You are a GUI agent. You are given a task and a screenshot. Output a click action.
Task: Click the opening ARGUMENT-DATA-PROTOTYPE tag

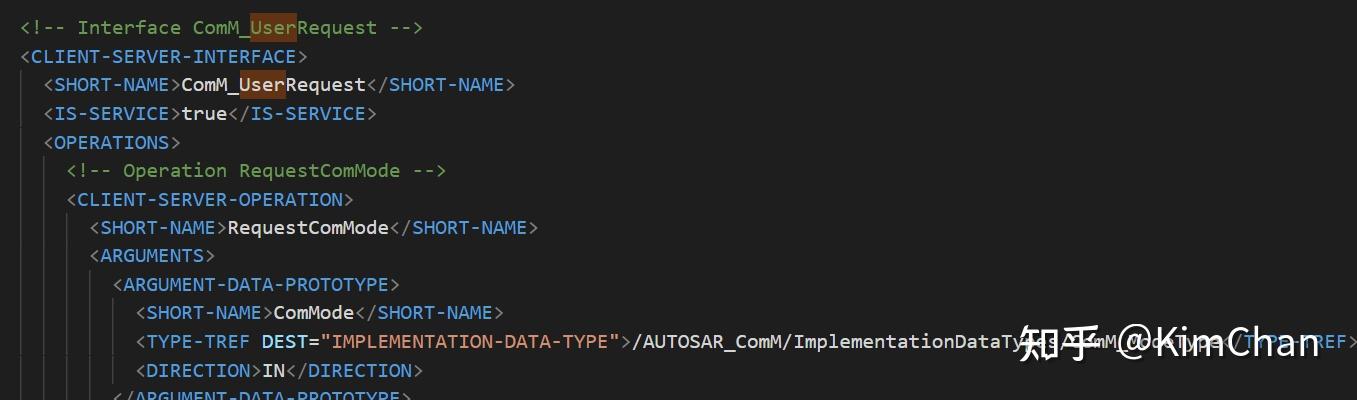click(x=256, y=285)
